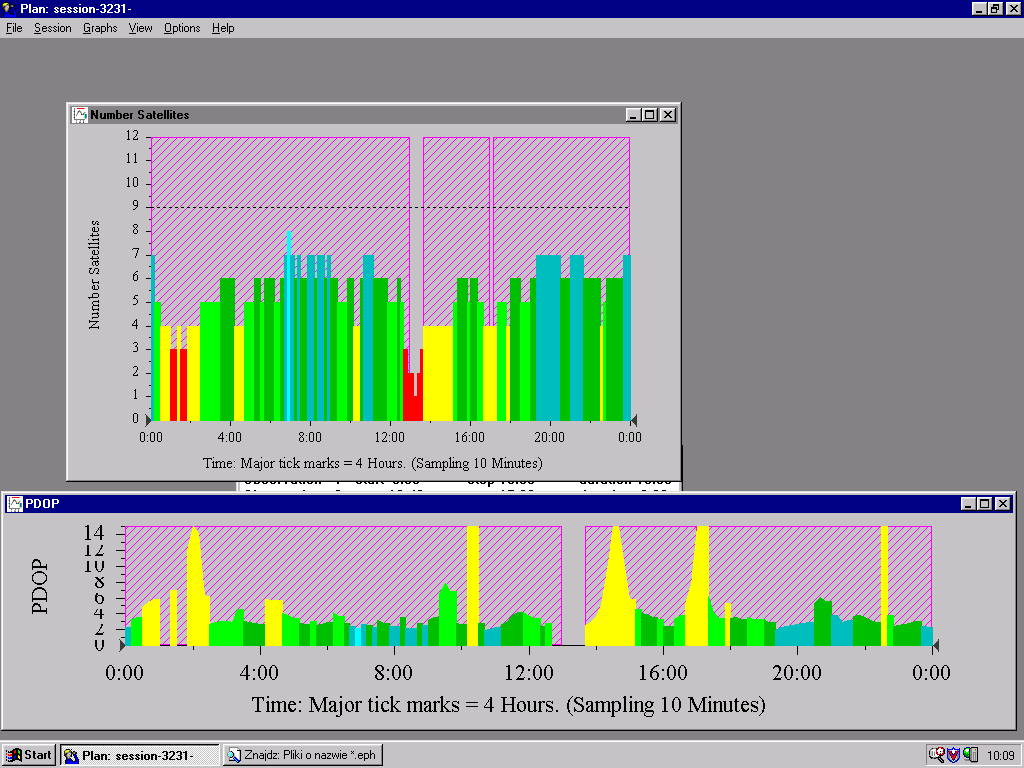Open the Windows Start menu

[29, 755]
